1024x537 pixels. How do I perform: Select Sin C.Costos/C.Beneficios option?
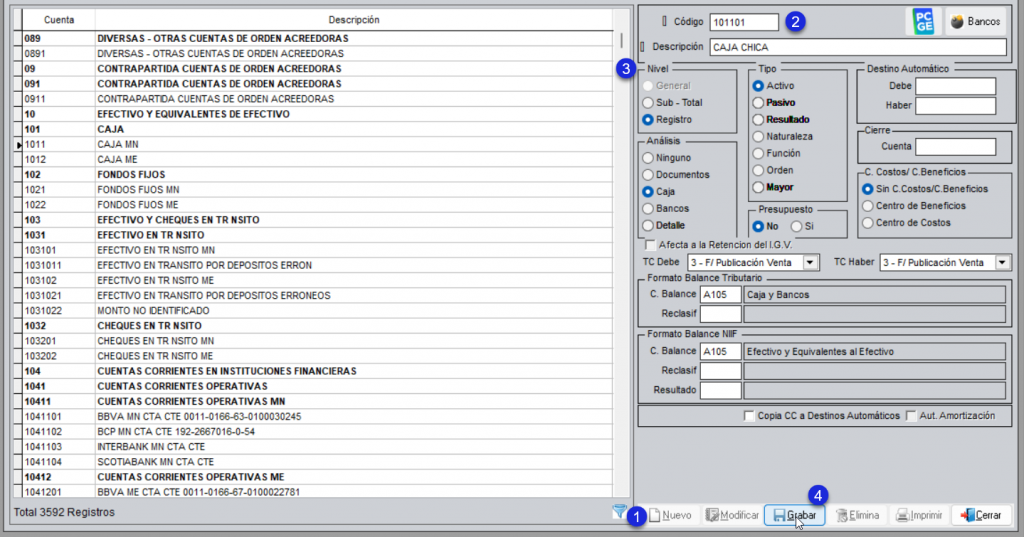click(x=868, y=189)
